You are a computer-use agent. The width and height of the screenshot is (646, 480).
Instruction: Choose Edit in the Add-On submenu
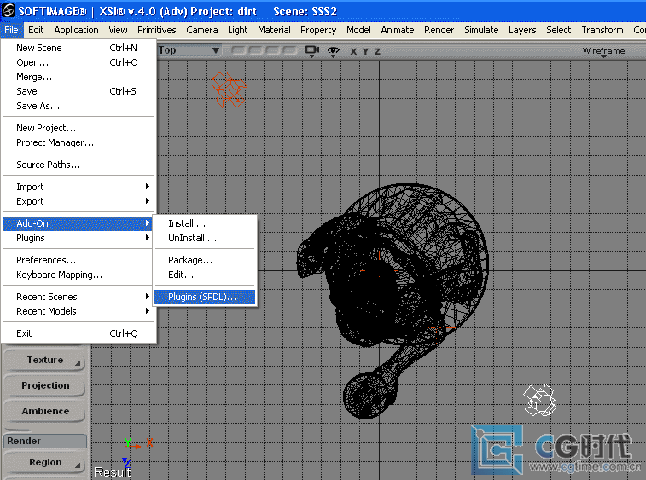(x=205, y=275)
